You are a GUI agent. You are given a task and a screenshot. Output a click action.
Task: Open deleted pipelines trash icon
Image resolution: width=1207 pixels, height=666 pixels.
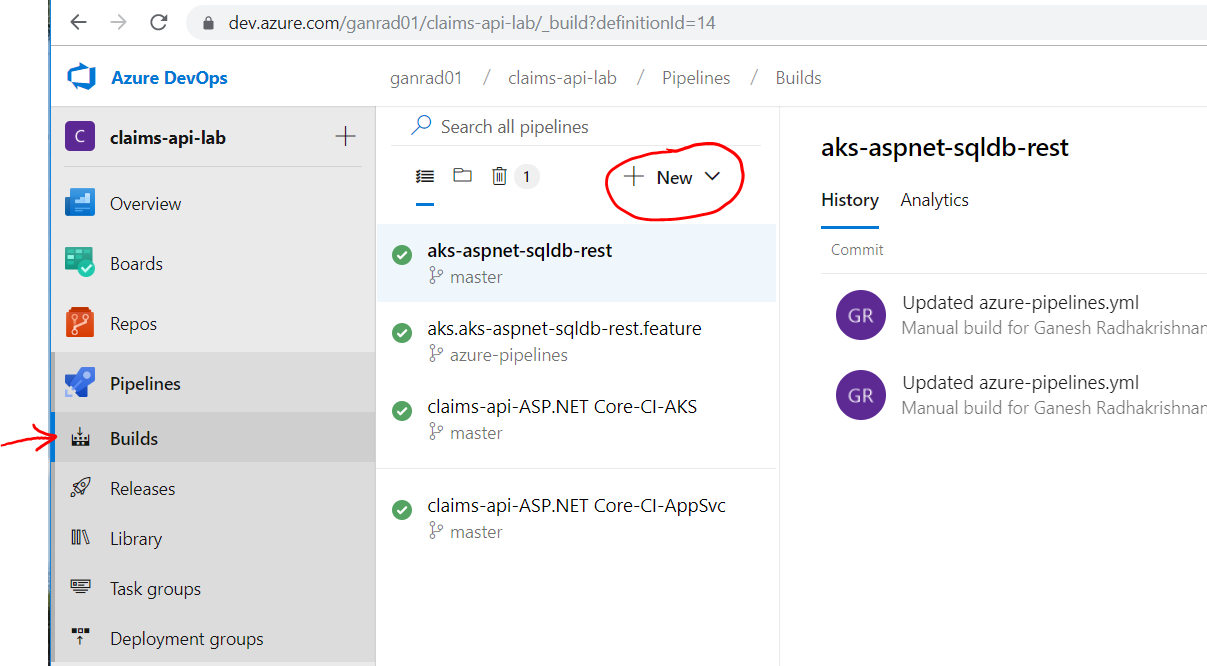(x=499, y=176)
